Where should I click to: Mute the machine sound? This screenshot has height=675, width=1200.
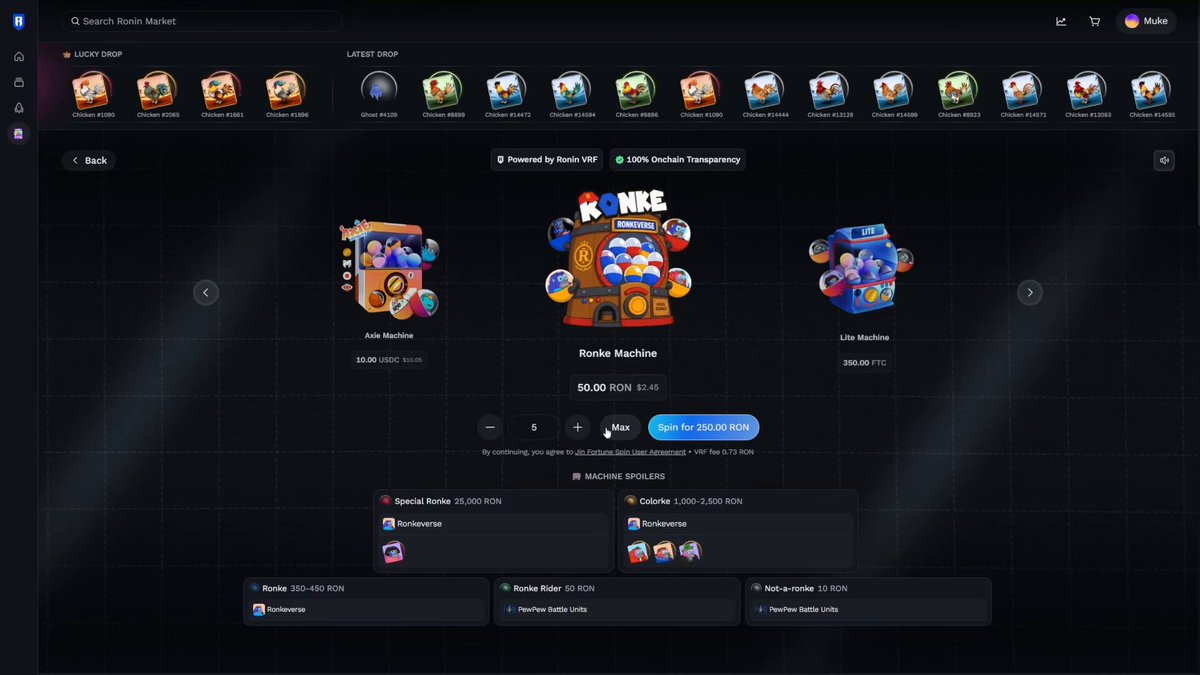click(x=1163, y=160)
